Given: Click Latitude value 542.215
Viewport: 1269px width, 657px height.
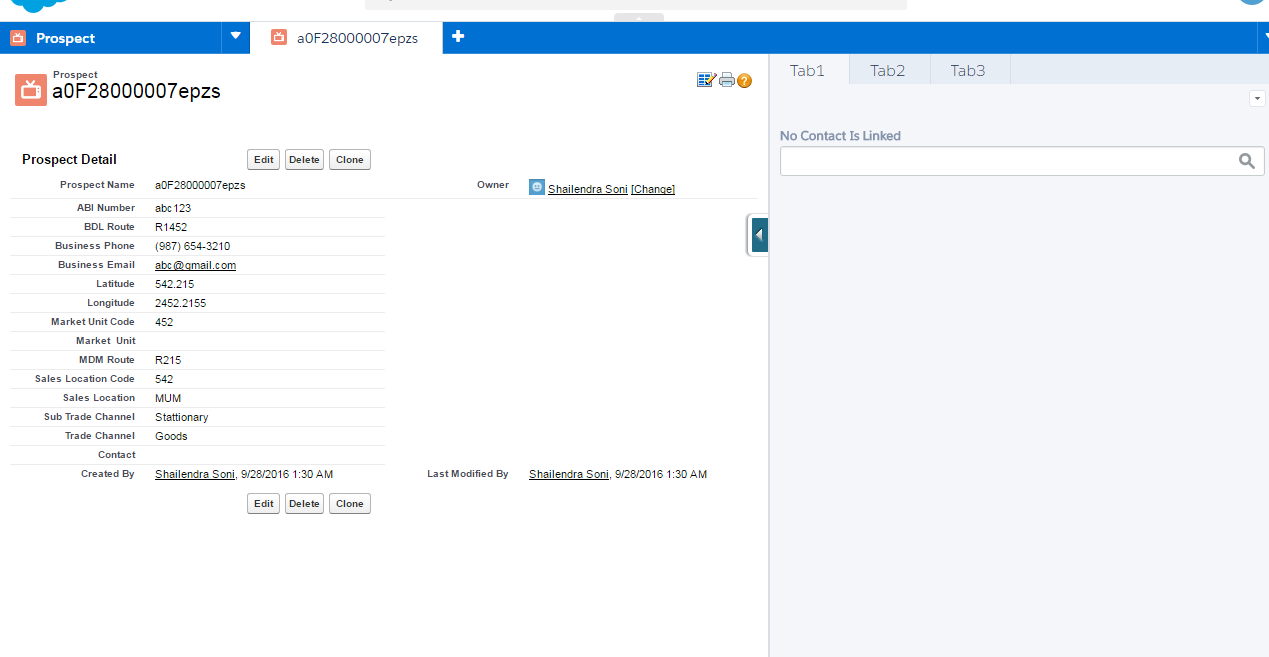Looking at the screenshot, I should [x=174, y=284].
